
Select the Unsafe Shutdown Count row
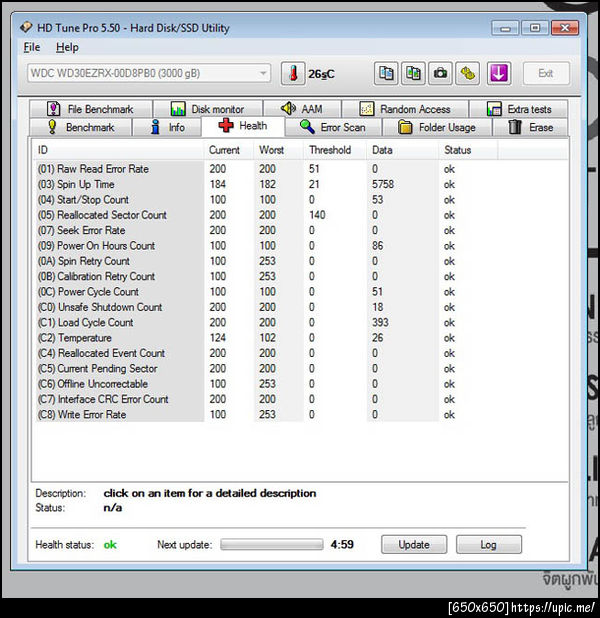(x=266, y=307)
